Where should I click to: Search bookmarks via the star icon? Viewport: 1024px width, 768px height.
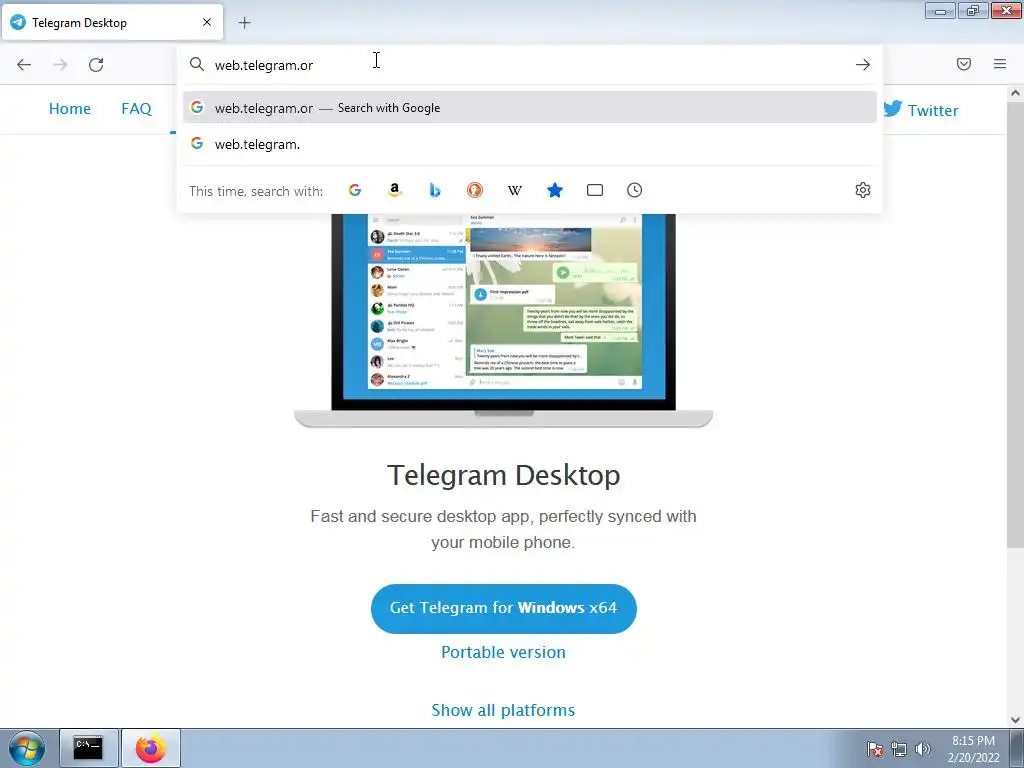tap(554, 190)
